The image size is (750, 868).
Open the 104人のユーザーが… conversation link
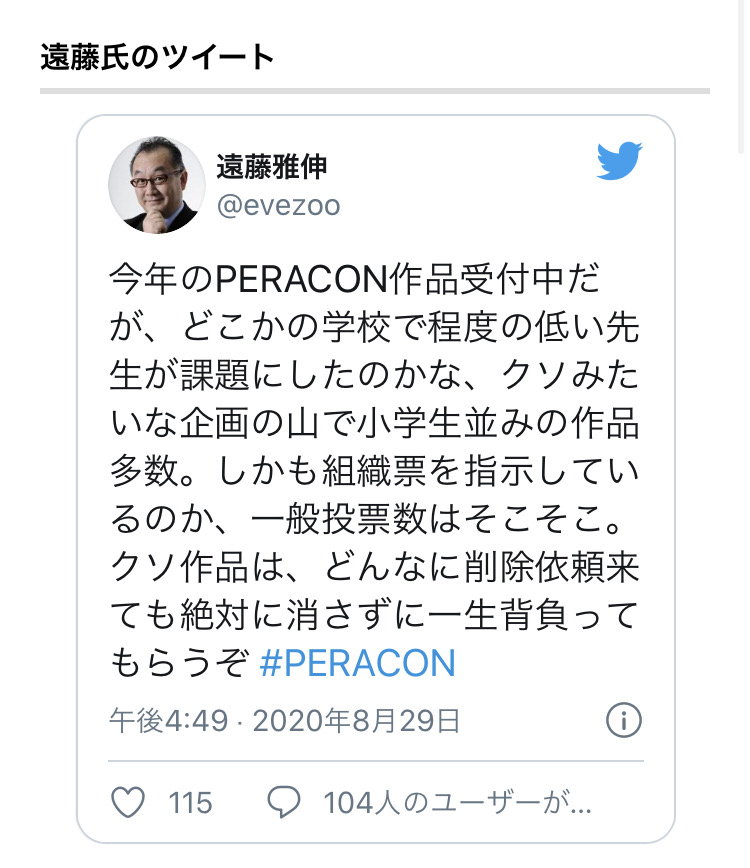click(x=457, y=803)
